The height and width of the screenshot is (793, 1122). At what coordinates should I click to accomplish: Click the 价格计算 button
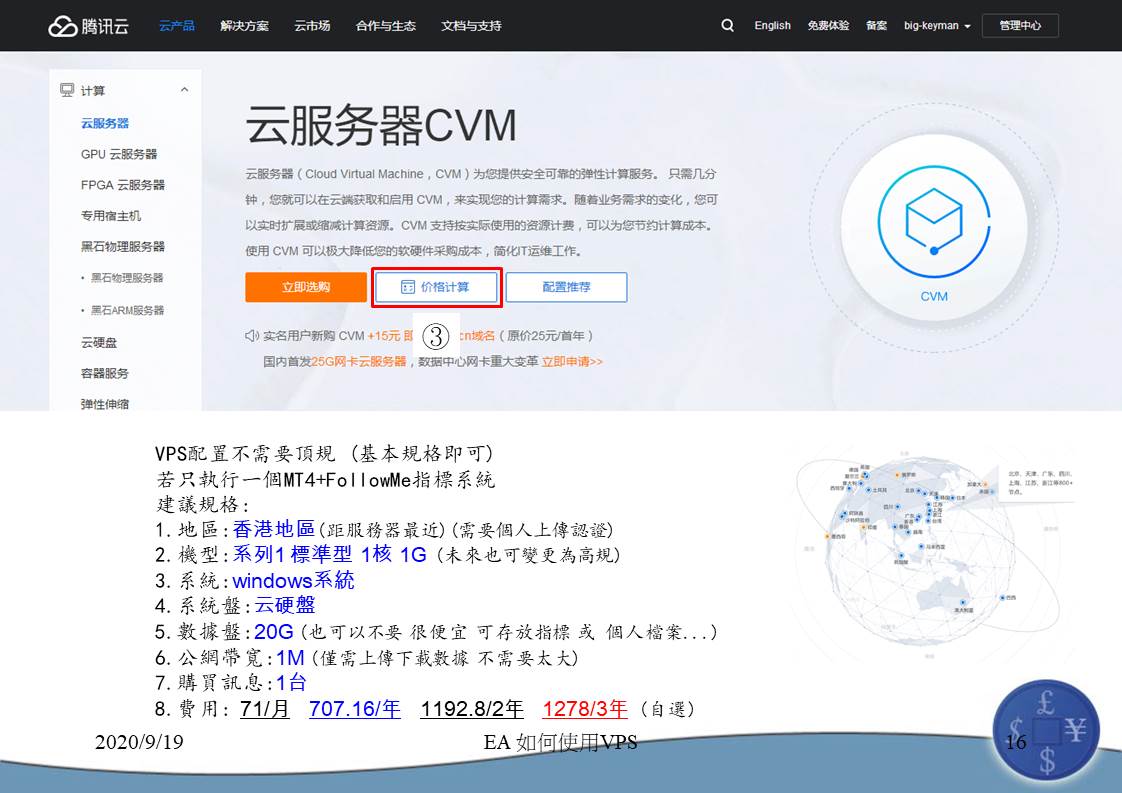pos(436,287)
